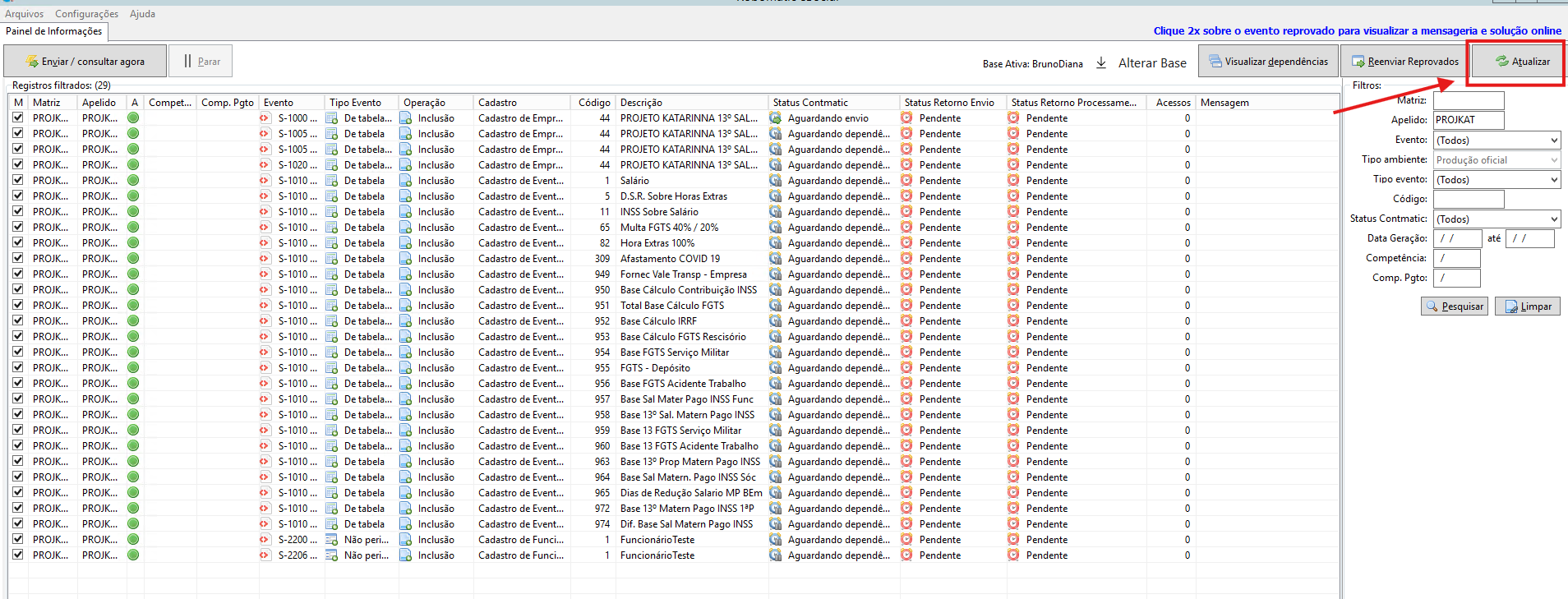Uncheck the checkbox in the first S-1000 row
Image resolution: width=1568 pixels, height=599 pixels.
pyautogui.click(x=18, y=118)
